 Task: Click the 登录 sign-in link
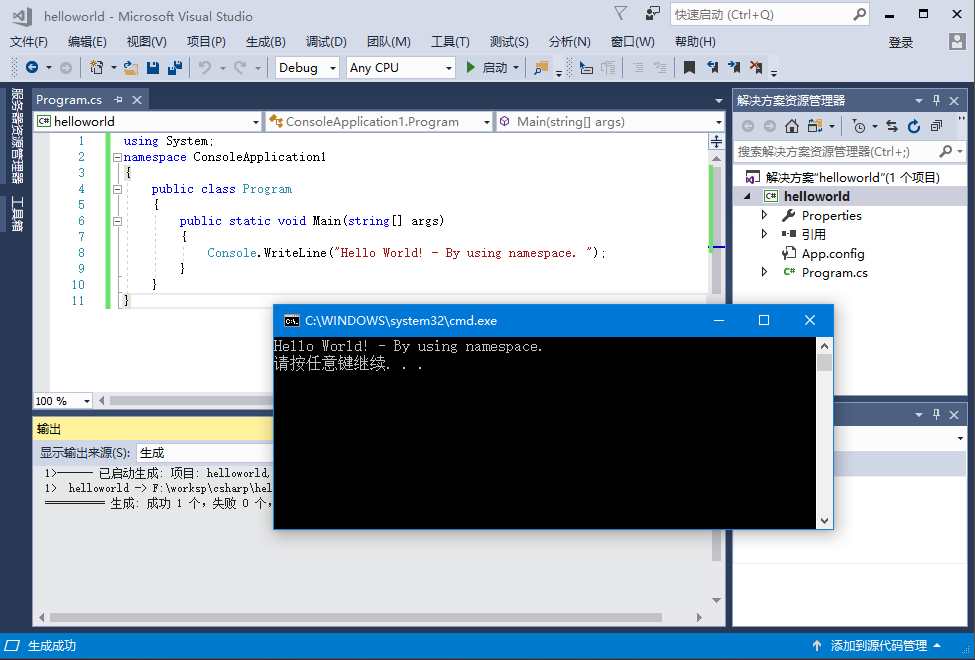pos(900,42)
